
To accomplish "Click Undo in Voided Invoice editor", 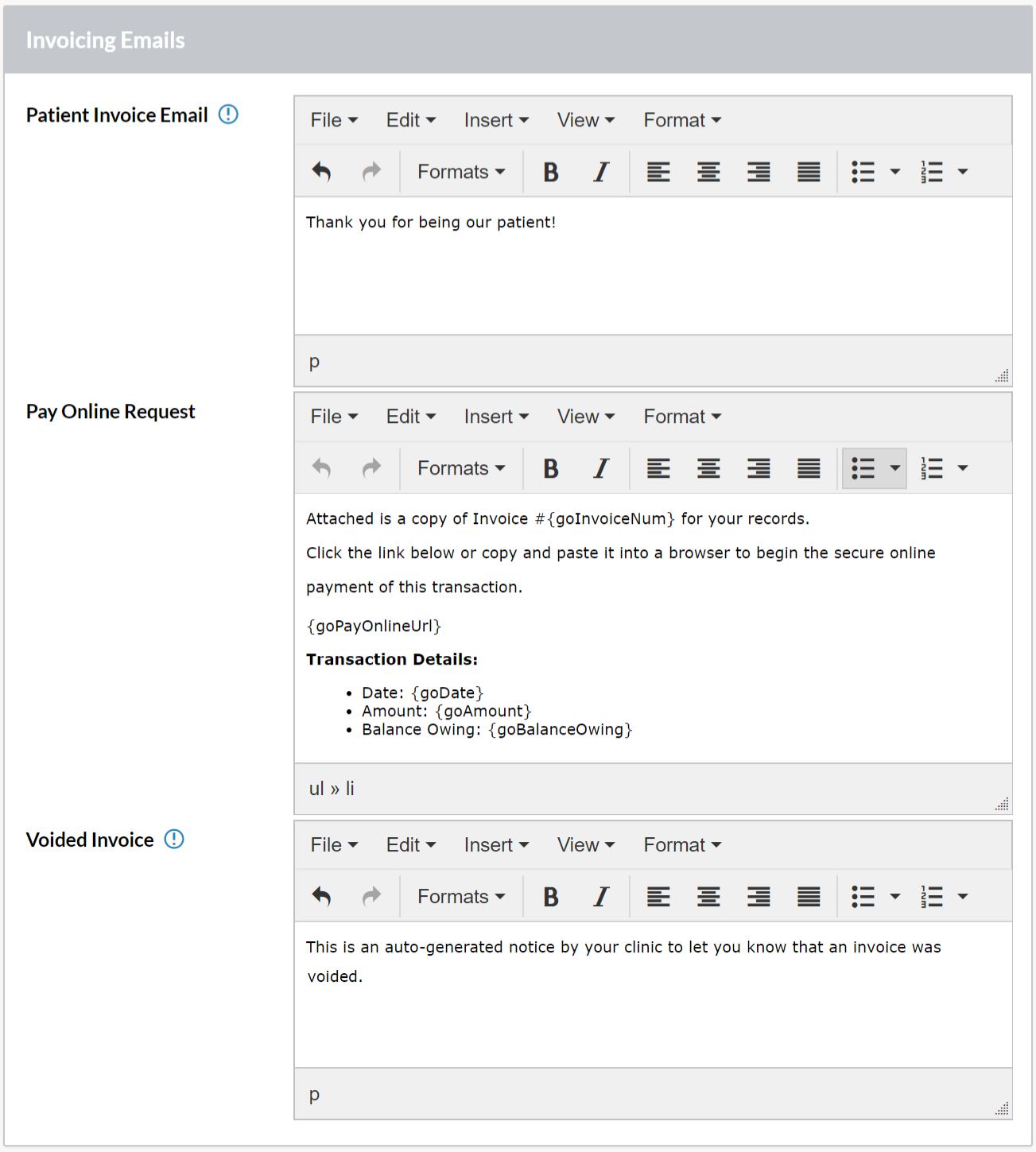I will [x=321, y=897].
